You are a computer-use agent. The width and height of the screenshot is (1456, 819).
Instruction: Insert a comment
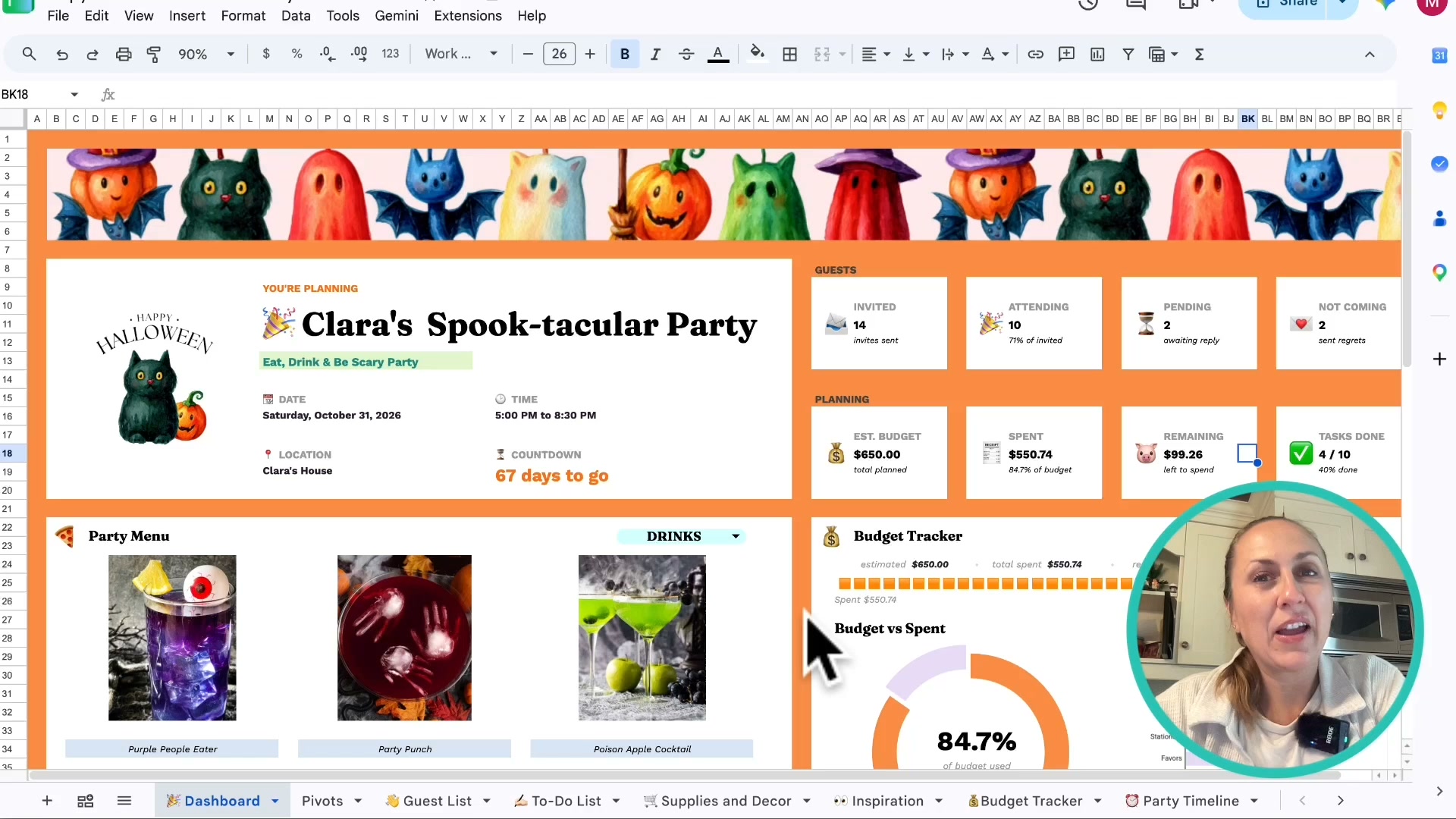pos(1066,54)
